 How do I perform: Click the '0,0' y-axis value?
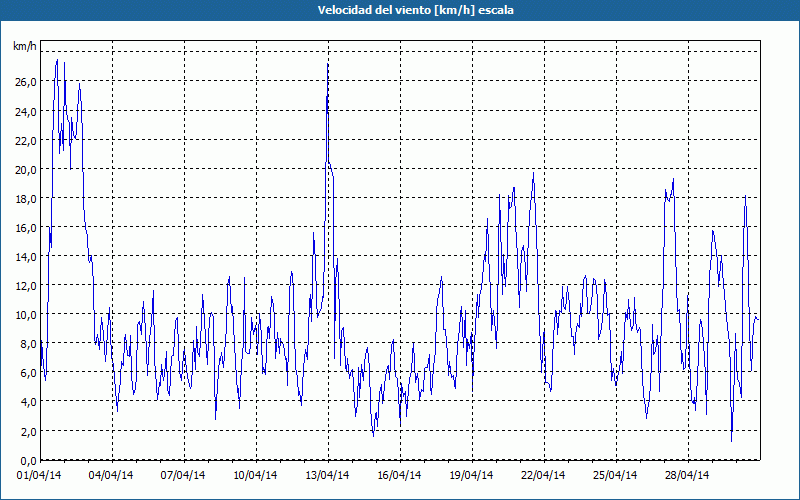pyautogui.click(x=28, y=461)
